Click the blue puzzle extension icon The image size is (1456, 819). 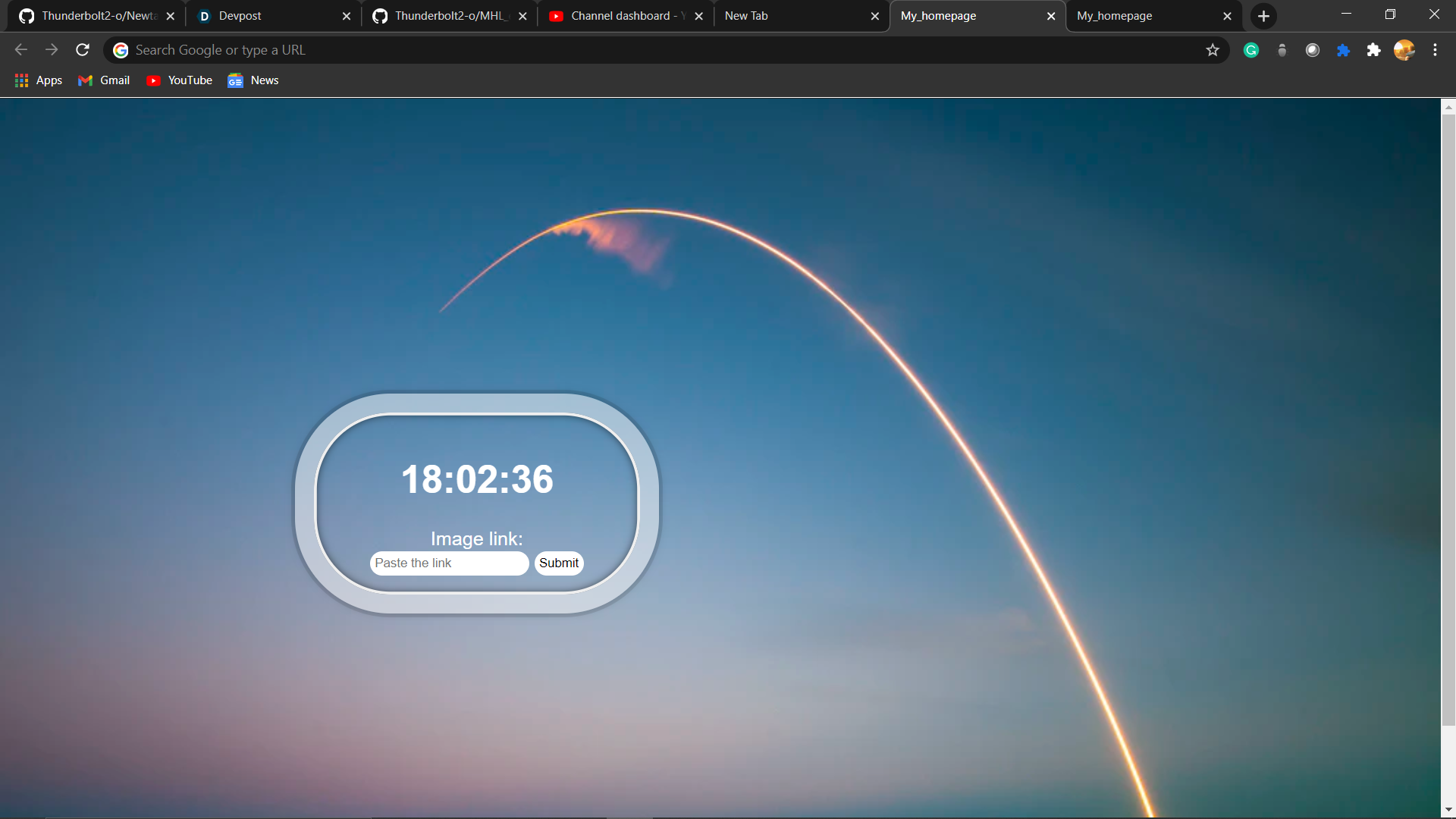[1343, 50]
